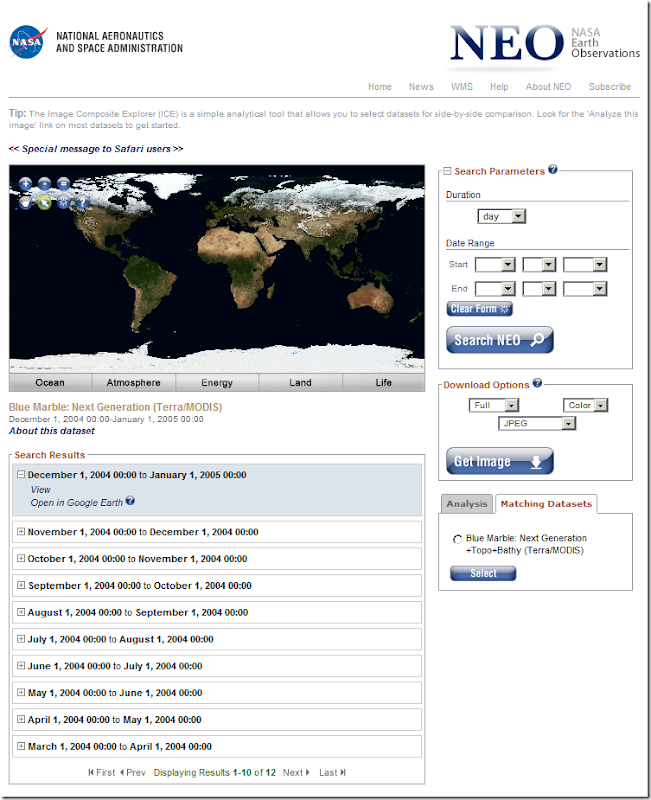Viewport: 651px width, 800px height.
Task: Open 'Special message to Safari users' link
Action: tap(96, 149)
